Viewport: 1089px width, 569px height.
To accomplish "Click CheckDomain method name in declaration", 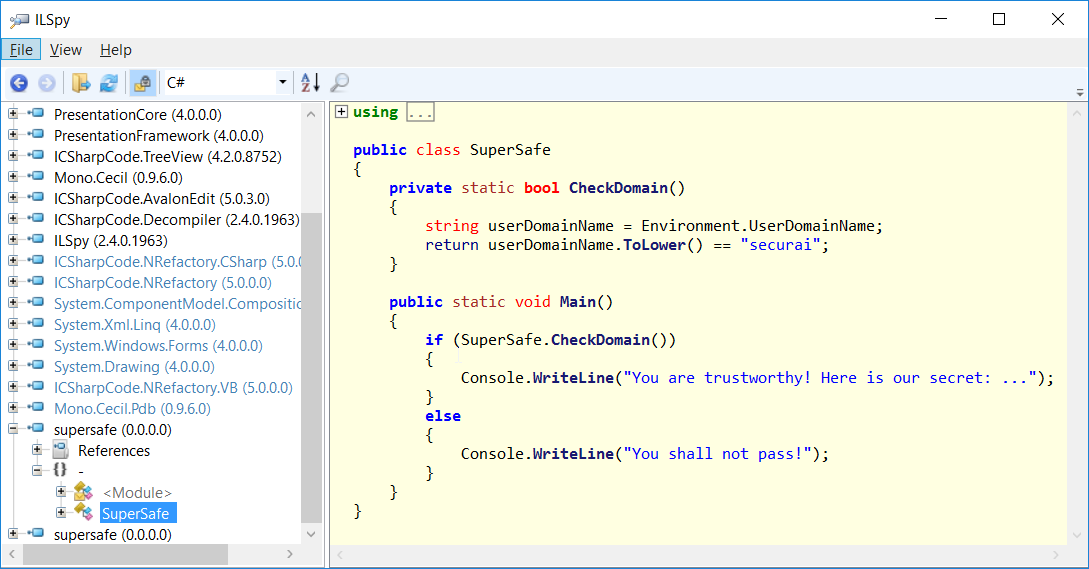I will pyautogui.click(x=618, y=188).
